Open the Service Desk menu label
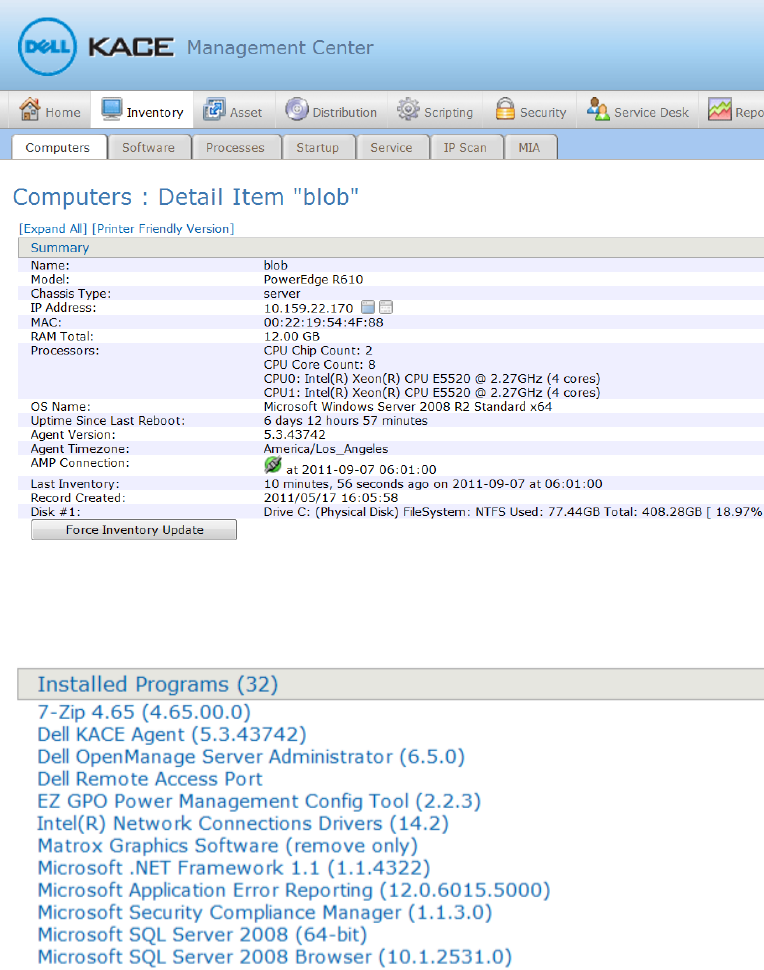 (x=651, y=113)
